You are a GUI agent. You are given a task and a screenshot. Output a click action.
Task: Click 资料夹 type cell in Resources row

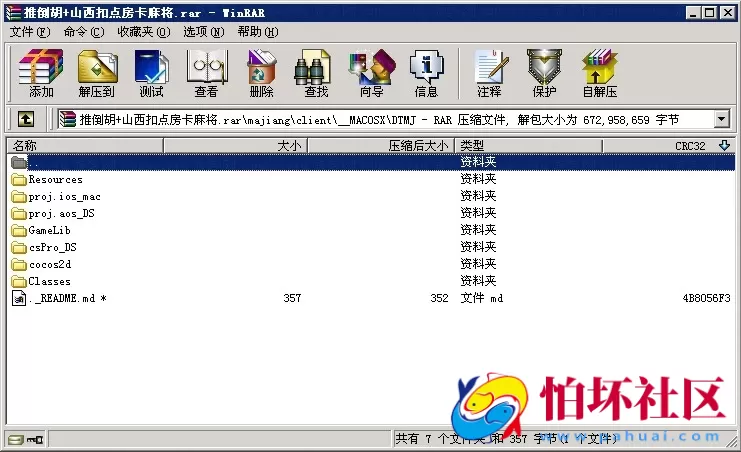click(x=478, y=179)
